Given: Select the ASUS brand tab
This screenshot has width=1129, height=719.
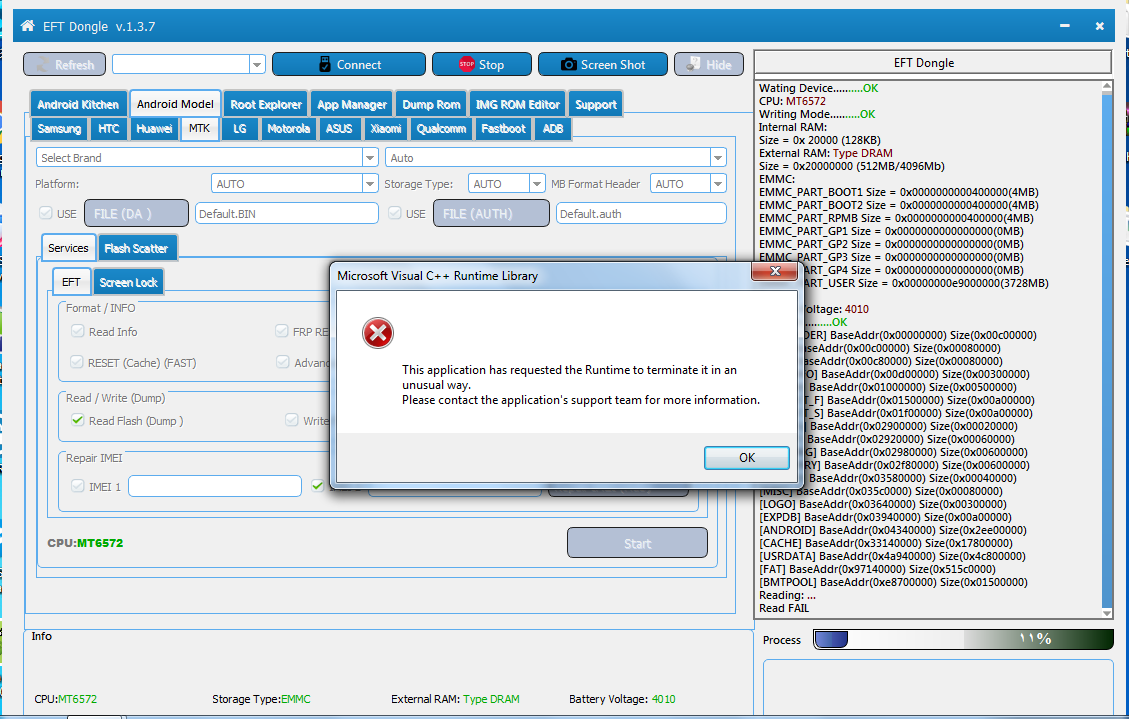Looking at the screenshot, I should (339, 129).
